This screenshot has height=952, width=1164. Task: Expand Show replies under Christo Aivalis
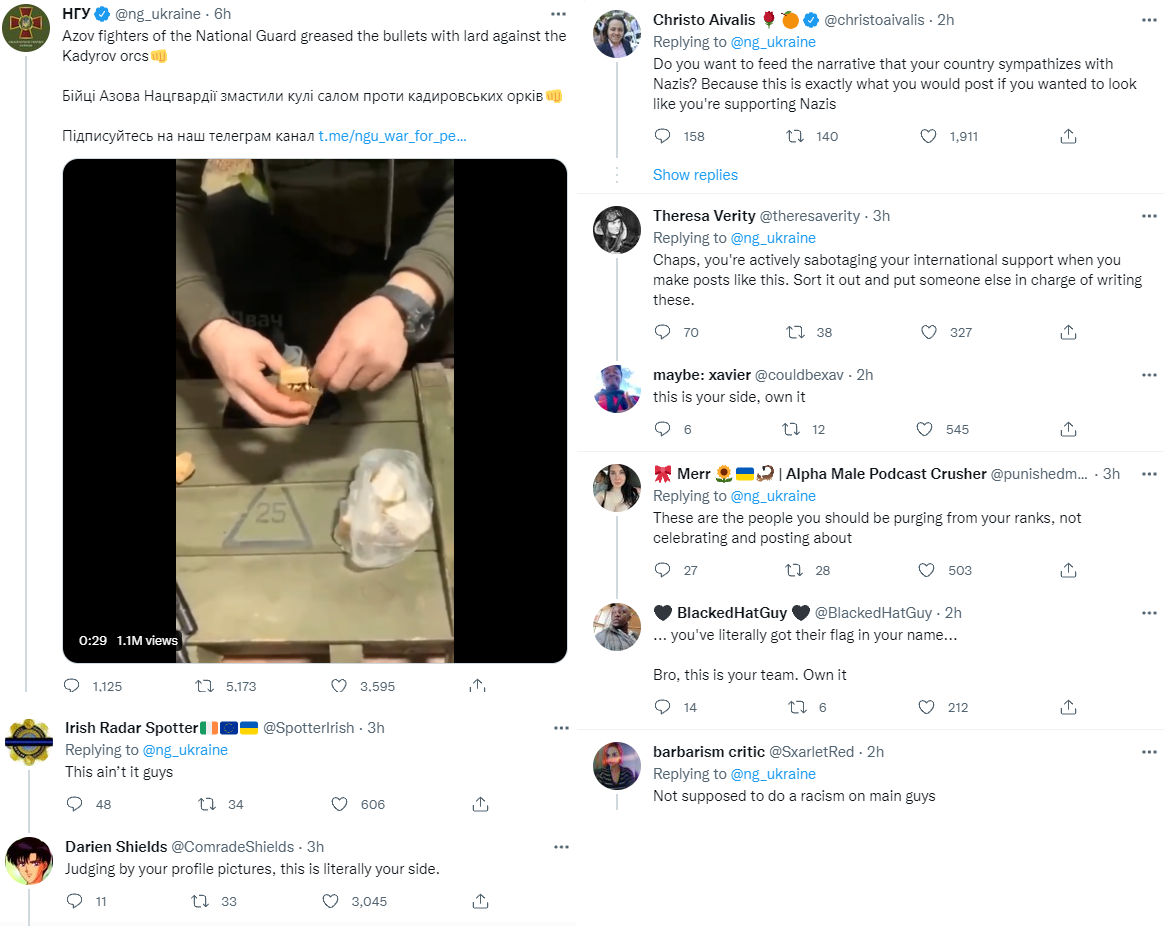(695, 175)
